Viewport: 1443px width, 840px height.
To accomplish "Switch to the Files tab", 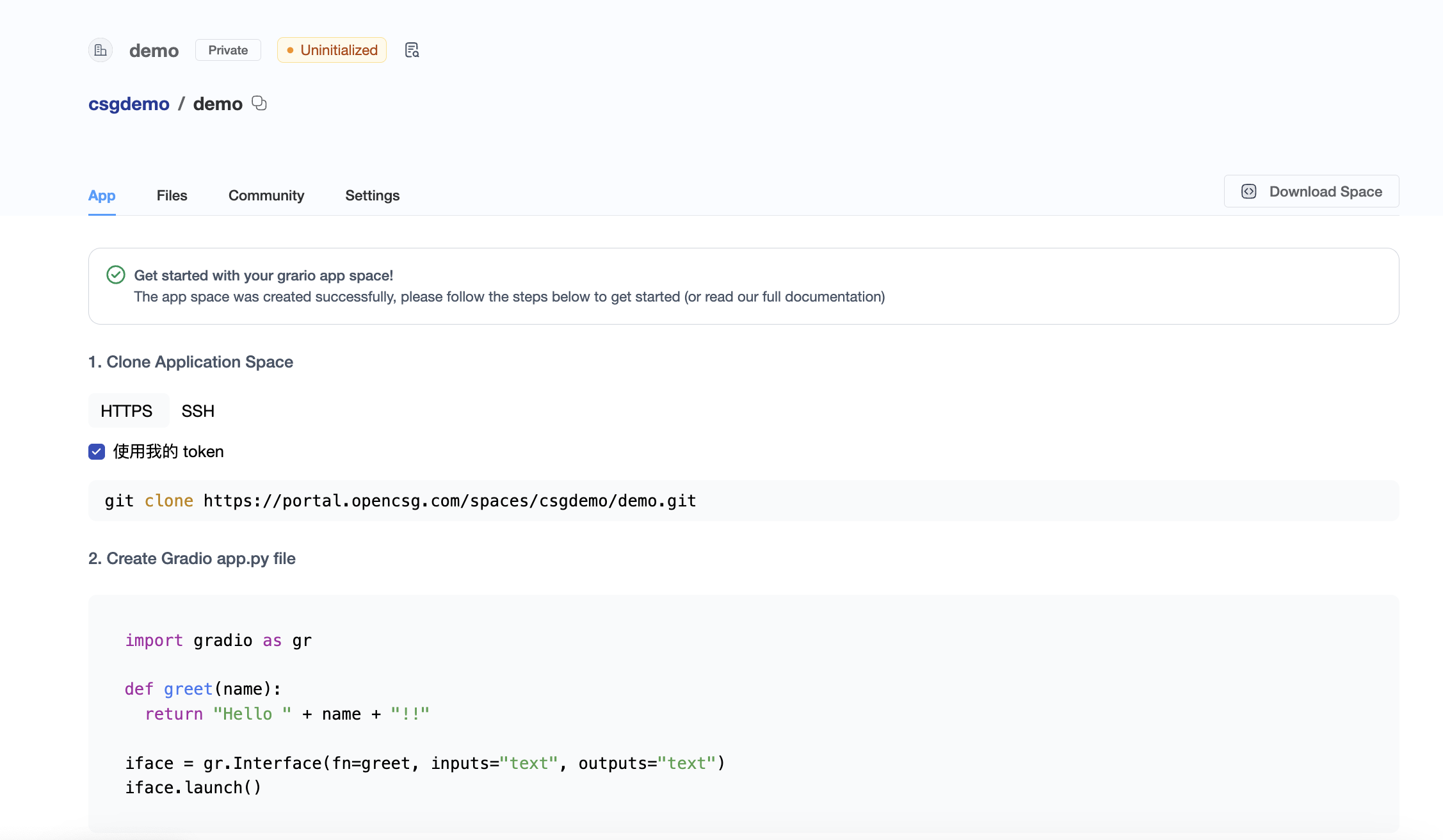I will click(172, 196).
